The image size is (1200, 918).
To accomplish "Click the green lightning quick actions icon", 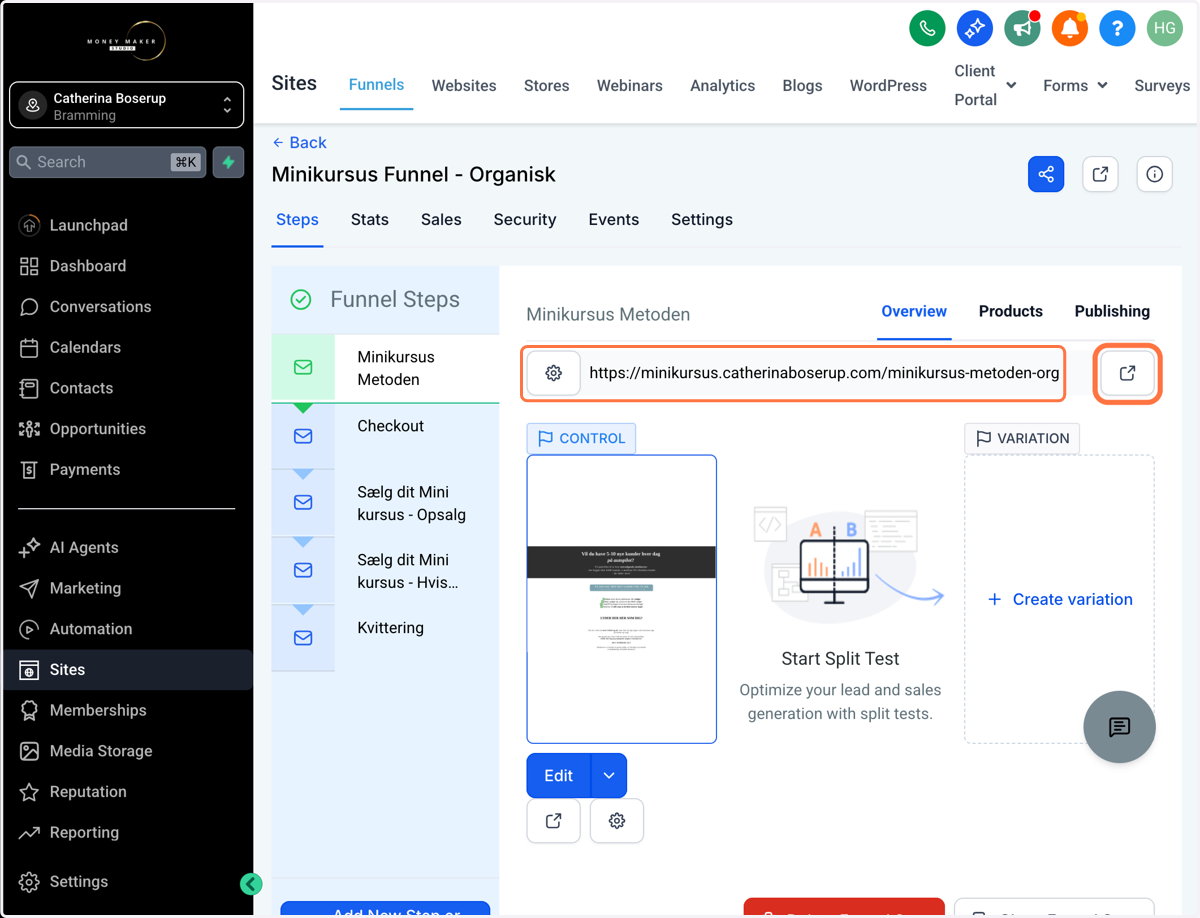I will pyautogui.click(x=229, y=162).
